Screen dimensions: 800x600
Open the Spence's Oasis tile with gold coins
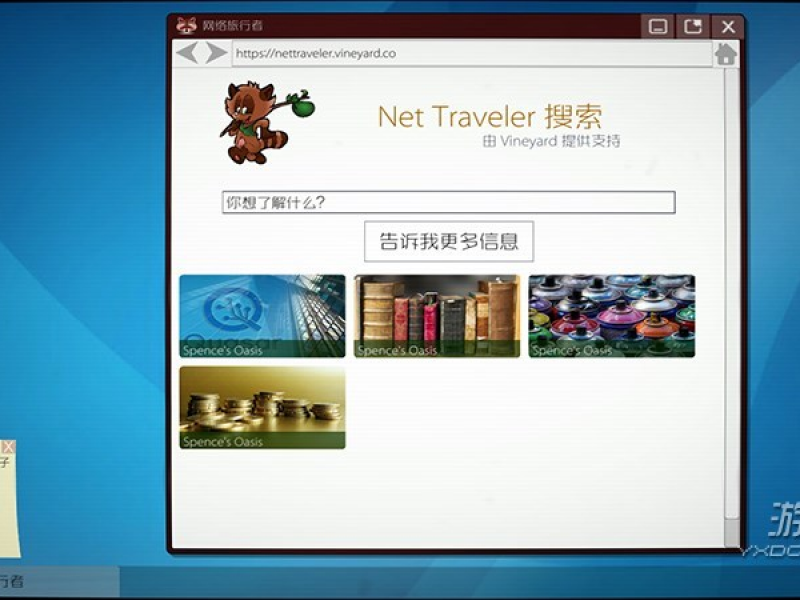tap(262, 408)
